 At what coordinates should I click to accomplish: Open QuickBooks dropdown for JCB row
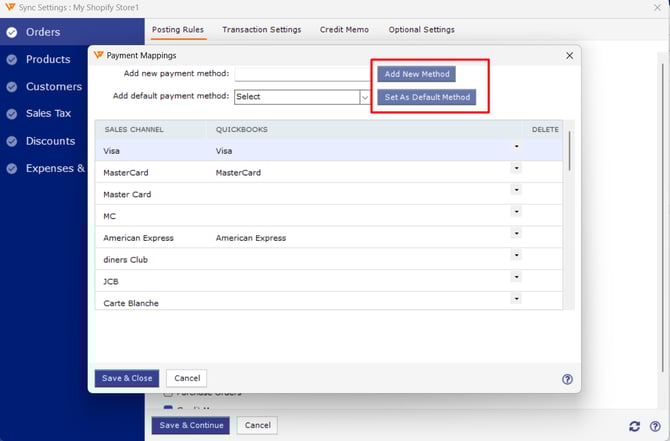tap(517, 277)
